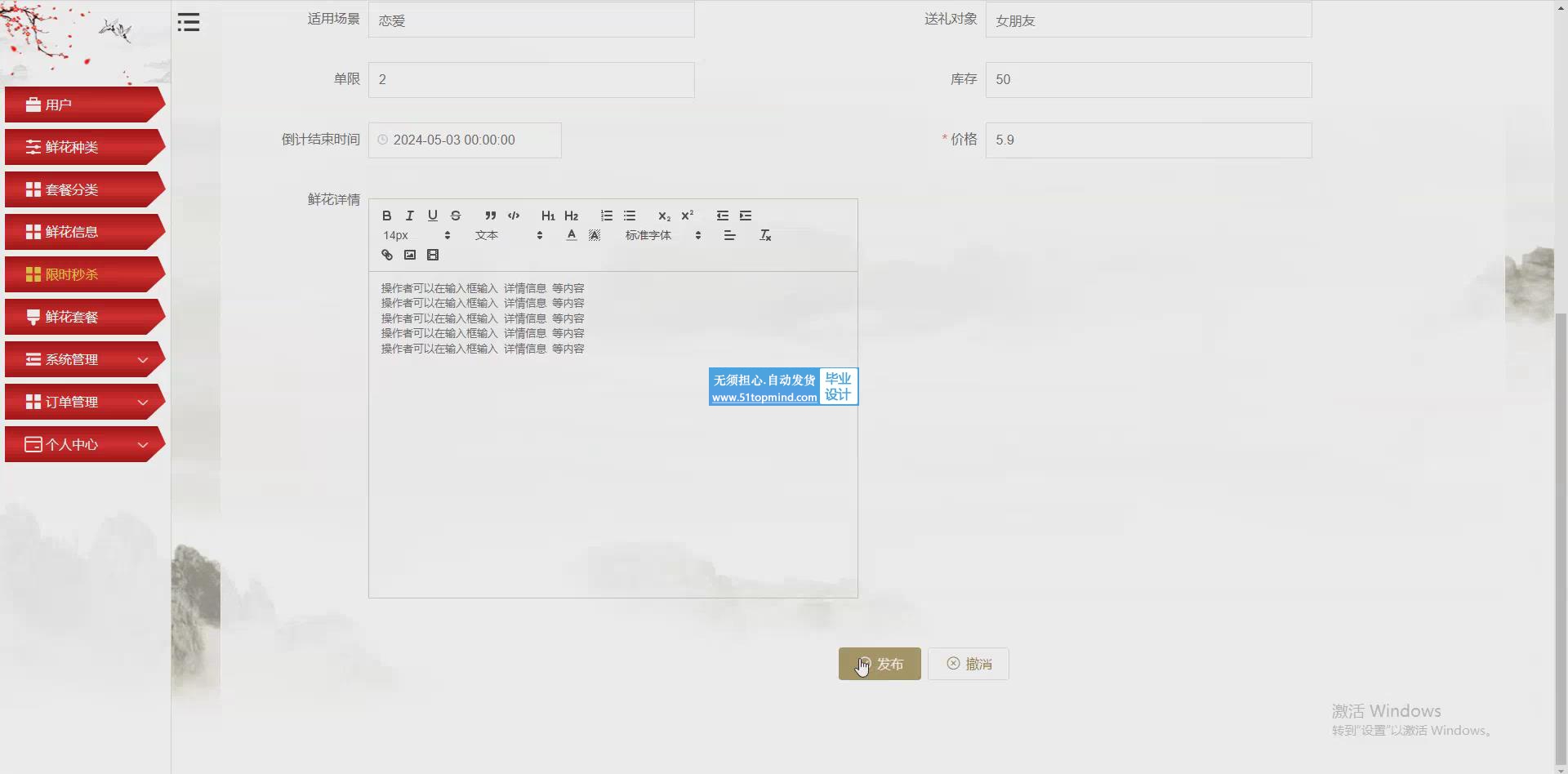Click the 发布 publish button
The width and height of the screenshot is (1568, 774).
click(880, 664)
